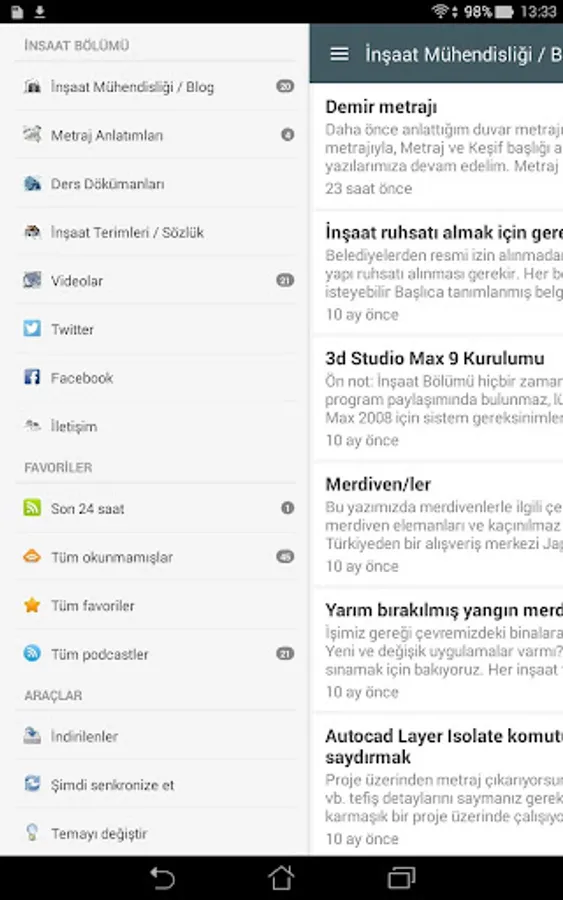Tap the İnşaat Terimleri / Sözlük icon
Viewport: 563px width, 900px height.
(32, 232)
